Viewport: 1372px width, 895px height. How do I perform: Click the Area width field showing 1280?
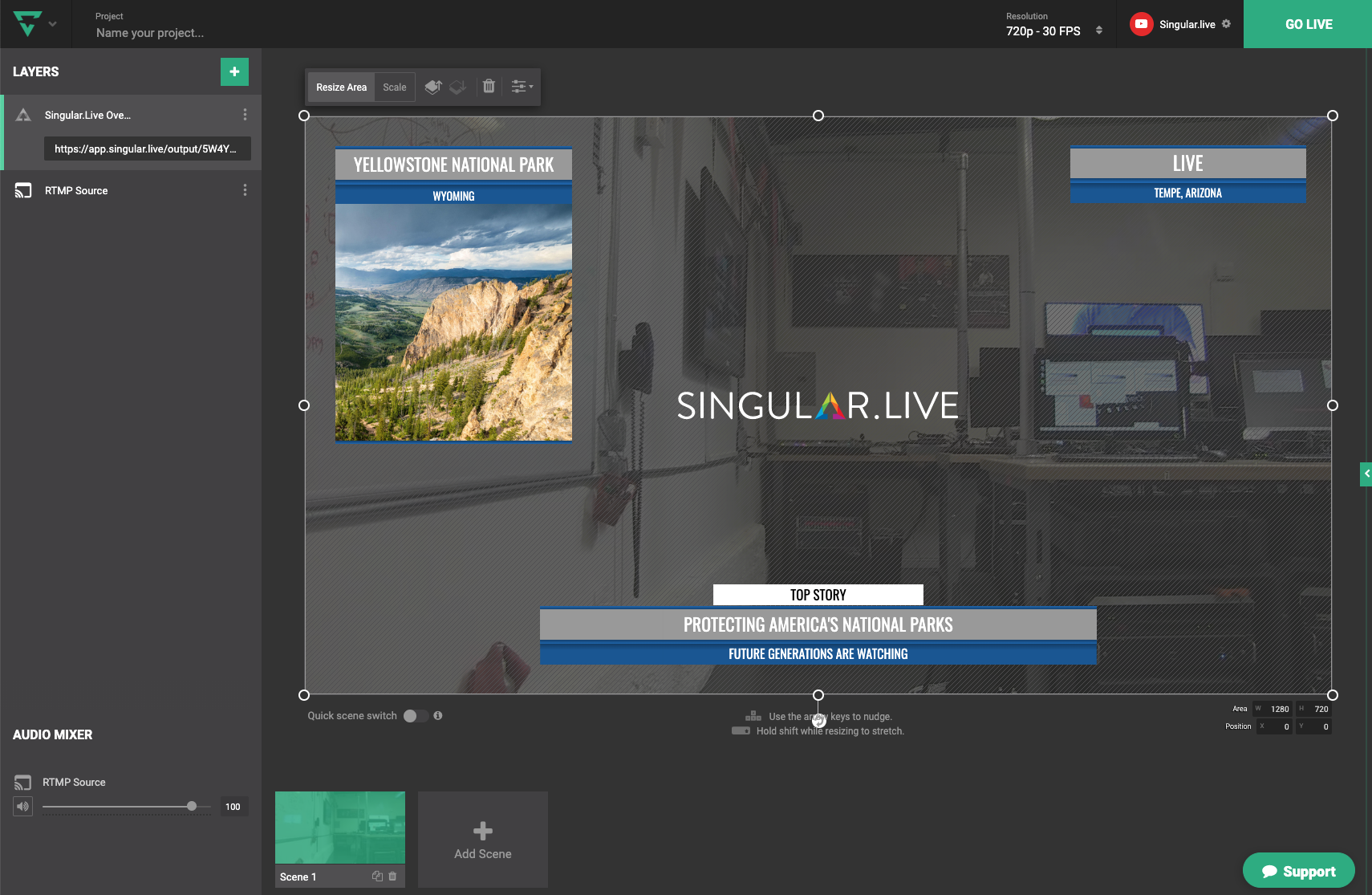pyautogui.click(x=1273, y=709)
